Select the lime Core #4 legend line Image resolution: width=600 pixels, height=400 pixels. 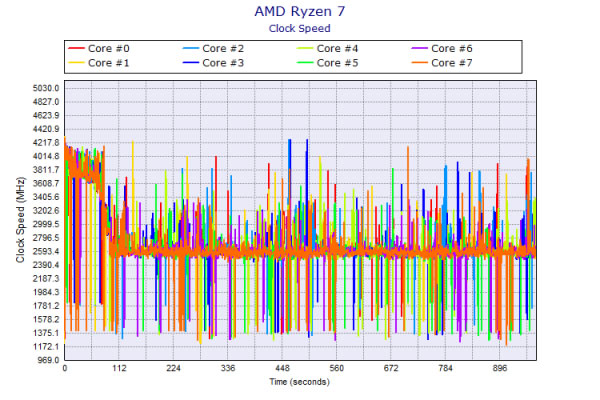tap(305, 49)
